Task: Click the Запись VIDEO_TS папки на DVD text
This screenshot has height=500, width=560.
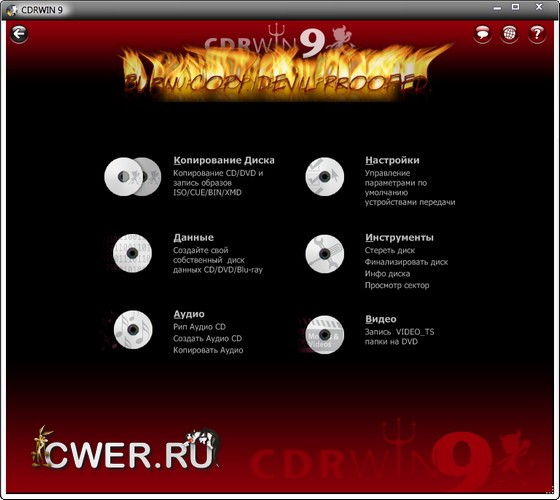Action: tap(399, 337)
